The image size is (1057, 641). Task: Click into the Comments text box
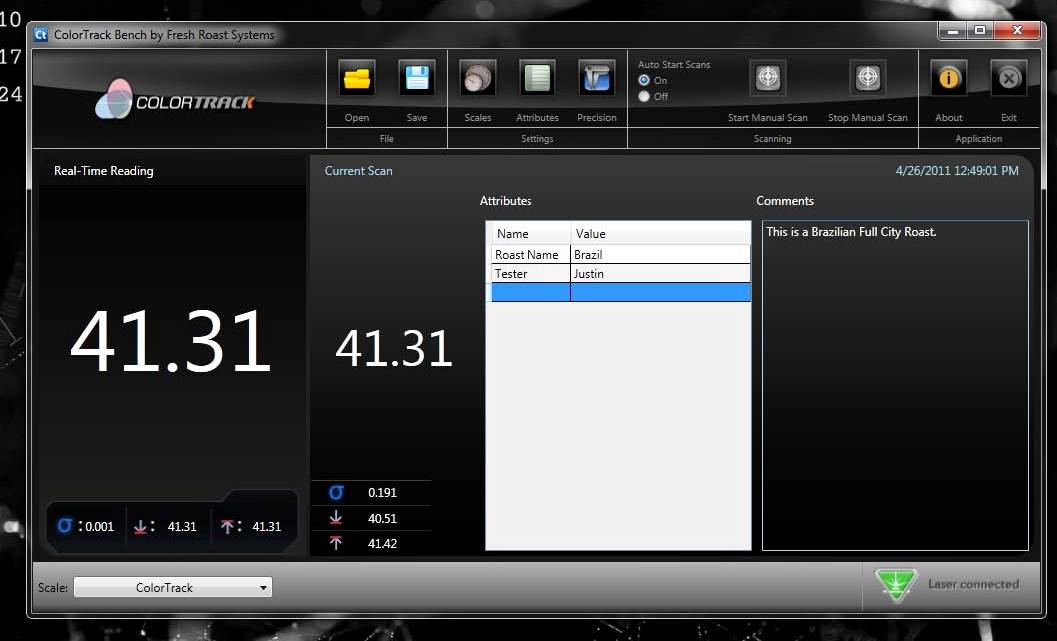click(x=895, y=385)
